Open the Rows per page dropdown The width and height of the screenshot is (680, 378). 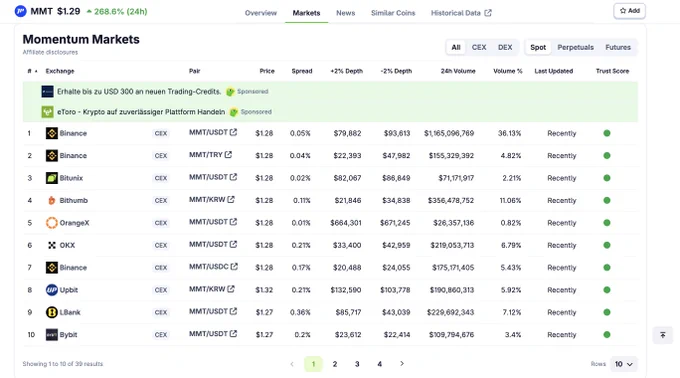(x=624, y=364)
